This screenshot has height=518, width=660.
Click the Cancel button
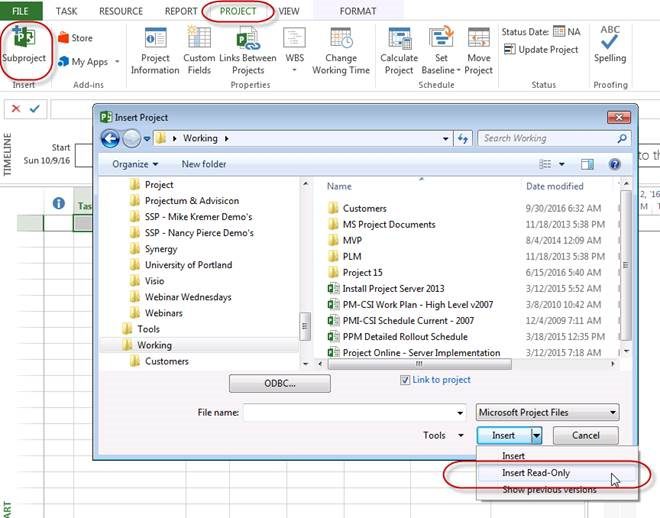585,436
